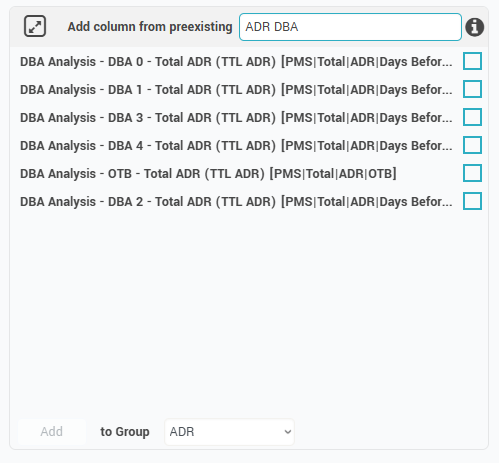
Task: Open the ADR group dropdown
Action: [229, 432]
